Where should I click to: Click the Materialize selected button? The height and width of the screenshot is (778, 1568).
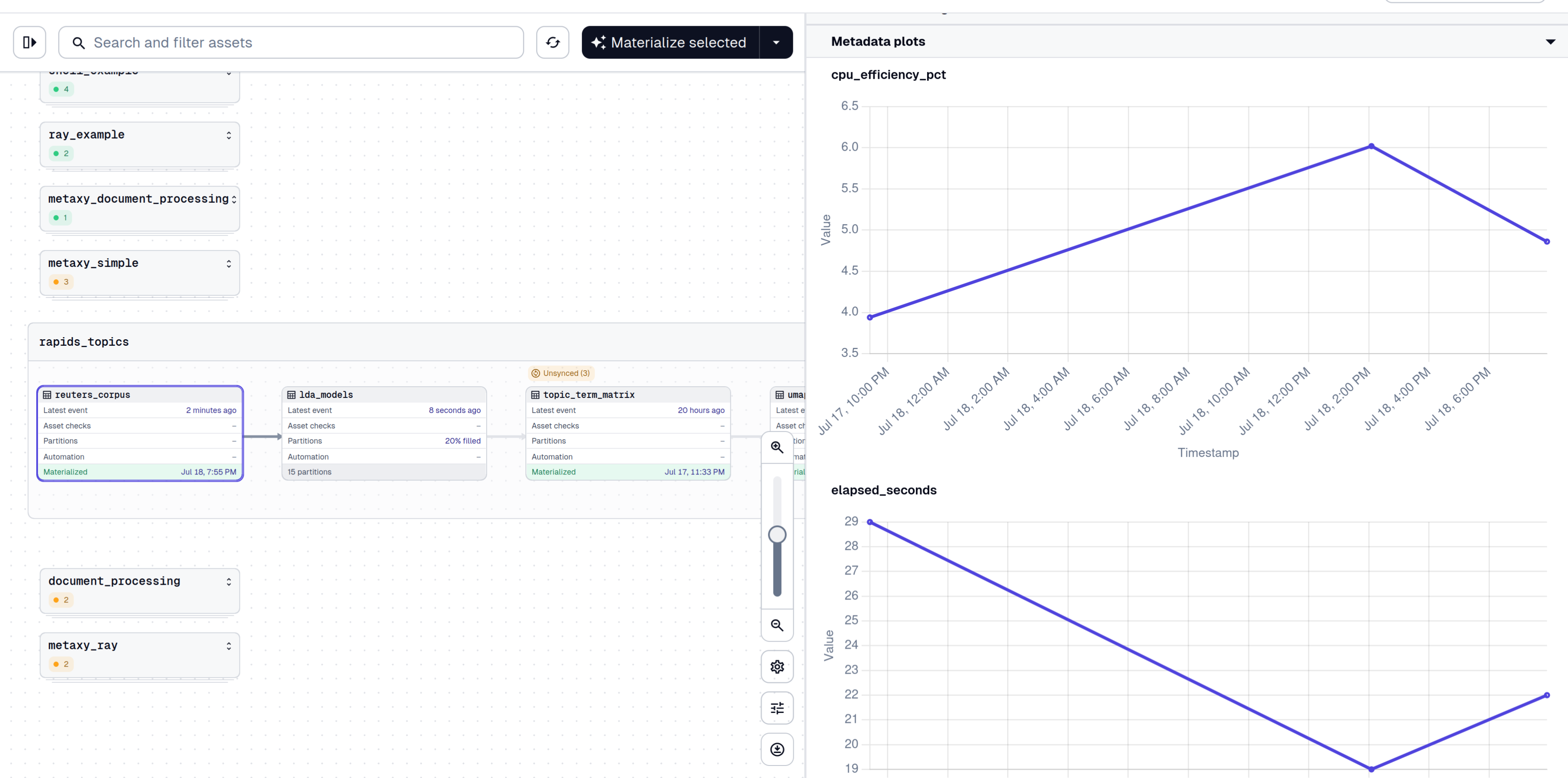point(671,43)
